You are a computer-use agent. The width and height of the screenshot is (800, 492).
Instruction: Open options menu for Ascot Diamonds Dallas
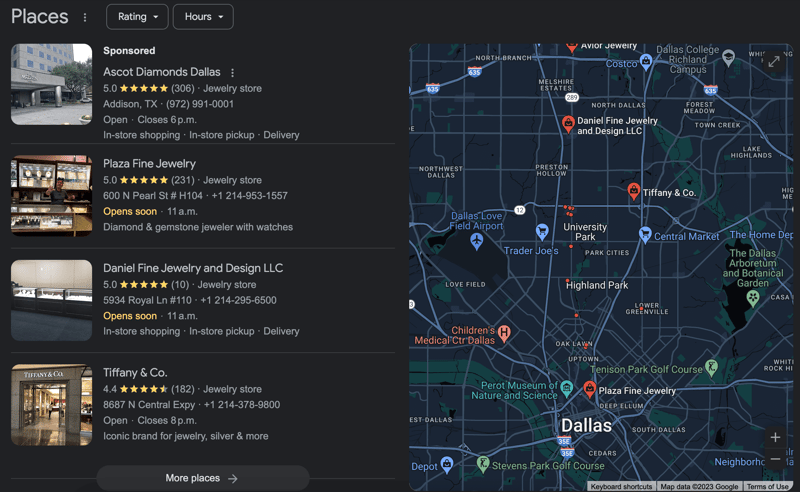[x=233, y=73]
